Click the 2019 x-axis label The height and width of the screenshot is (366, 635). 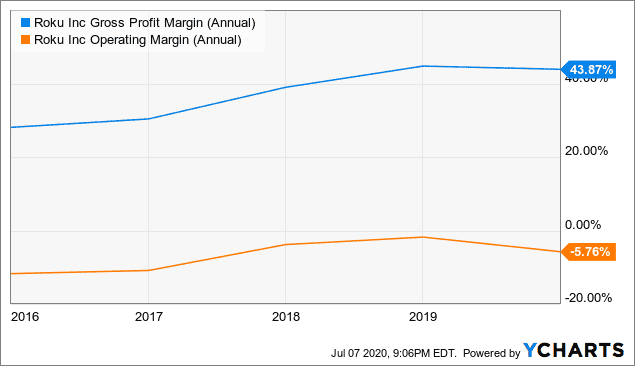click(x=423, y=317)
